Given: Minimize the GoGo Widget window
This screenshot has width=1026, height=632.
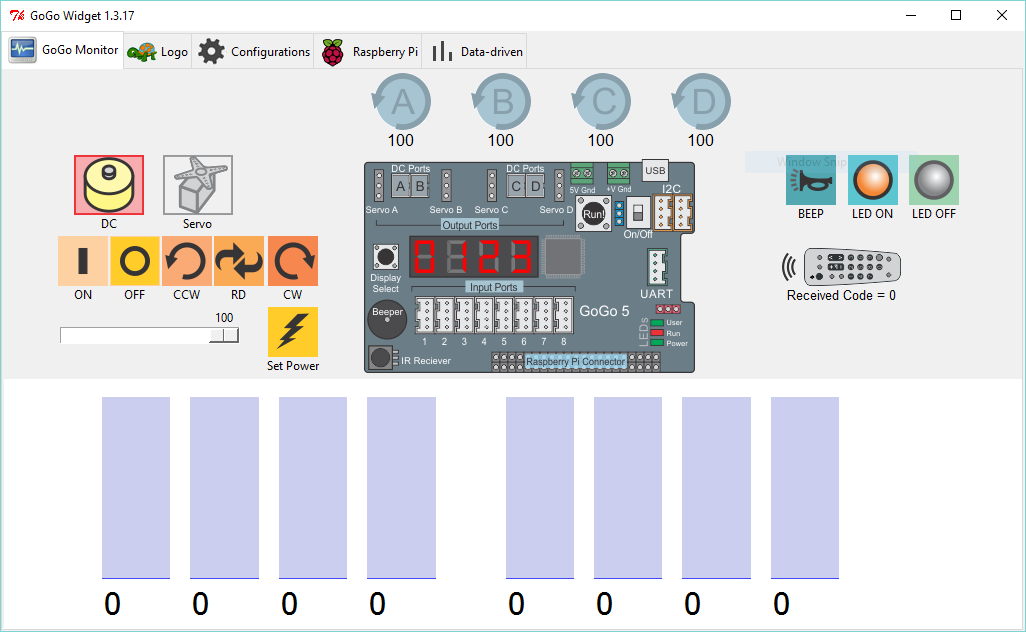Looking at the screenshot, I should click(x=911, y=15).
